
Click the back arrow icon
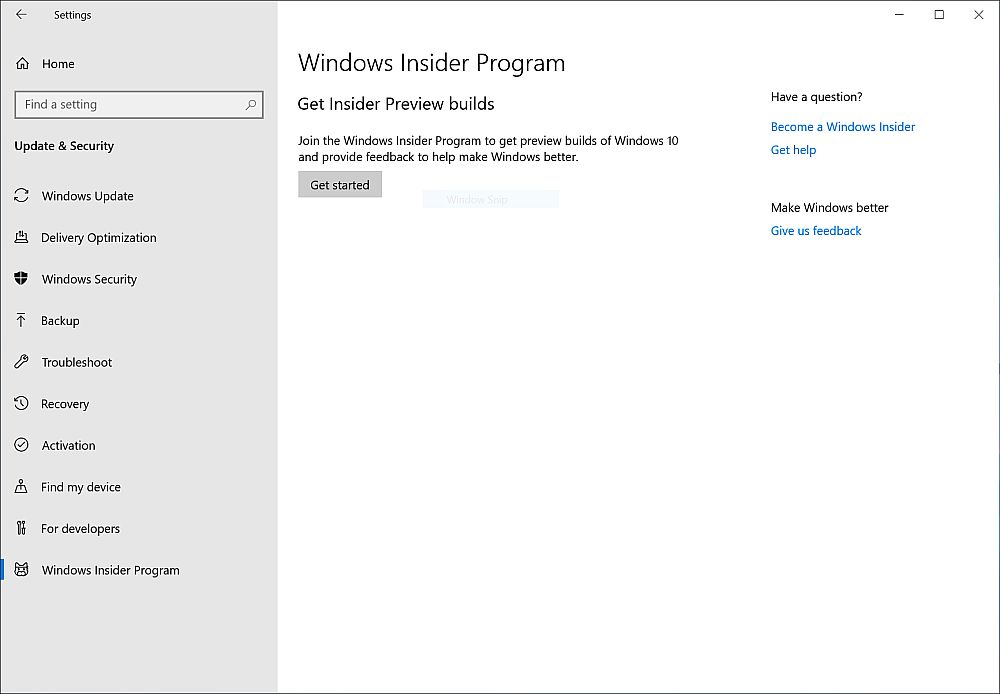click(21, 14)
